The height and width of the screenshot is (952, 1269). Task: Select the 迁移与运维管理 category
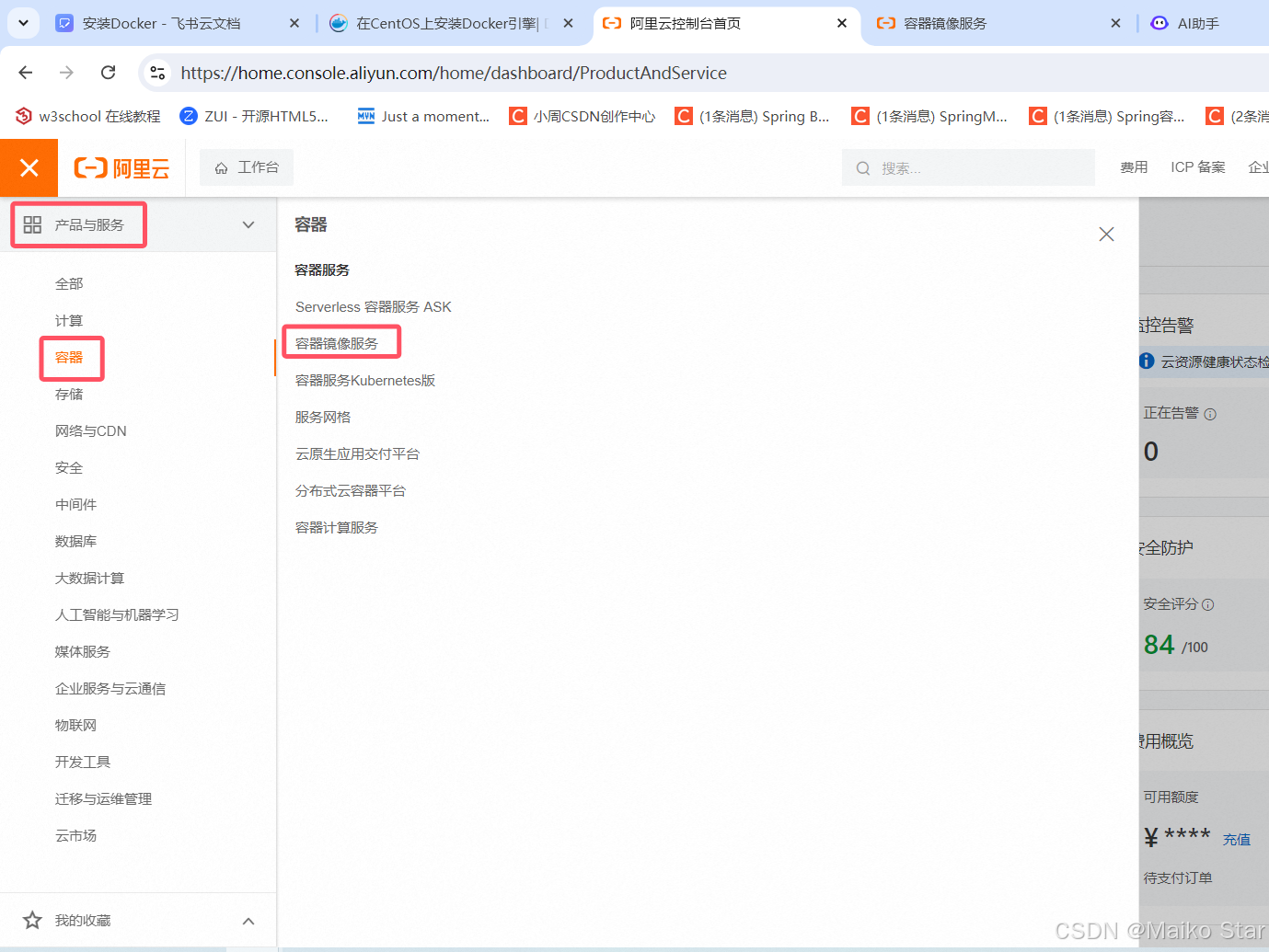pos(103,799)
